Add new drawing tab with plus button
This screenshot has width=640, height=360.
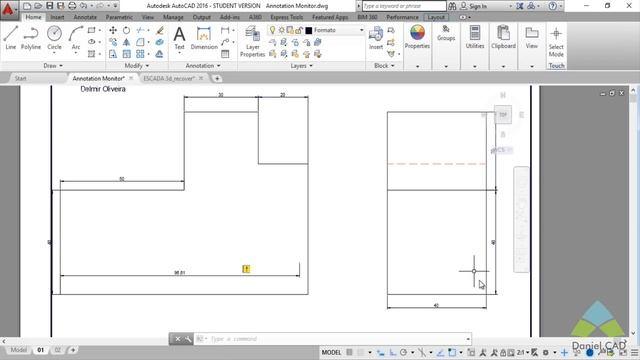click(217, 78)
